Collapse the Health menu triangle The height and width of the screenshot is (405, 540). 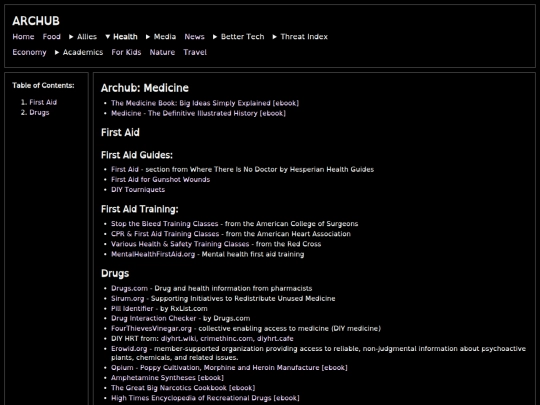[x=107, y=37]
